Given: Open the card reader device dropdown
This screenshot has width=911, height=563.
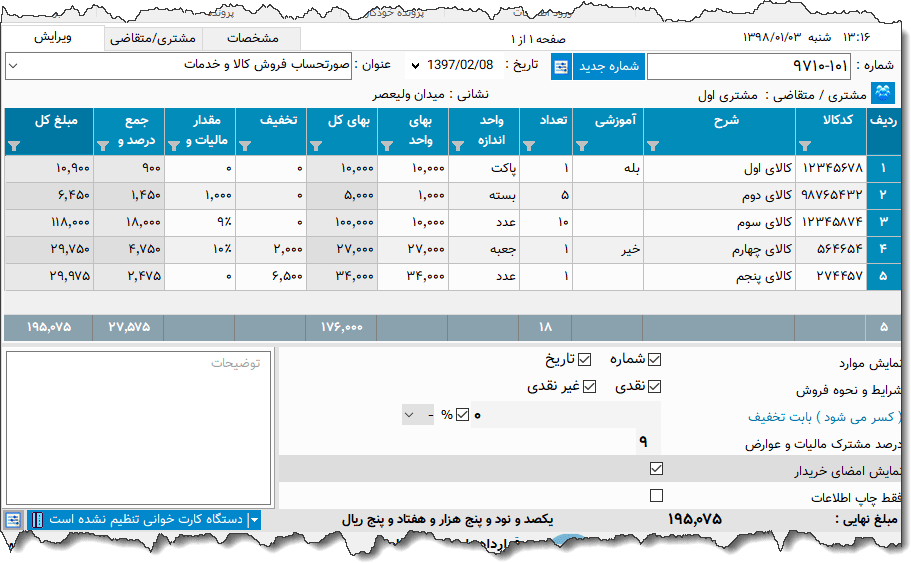Looking at the screenshot, I should pyautogui.click(x=254, y=520).
